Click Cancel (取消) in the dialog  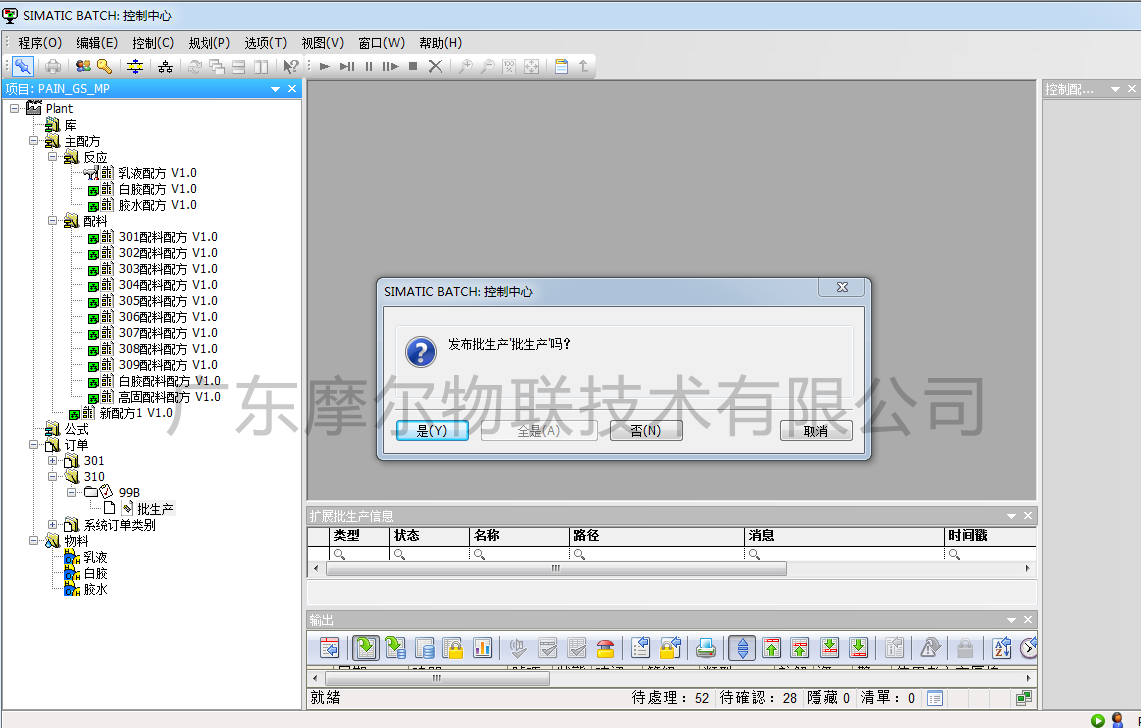[x=816, y=430]
